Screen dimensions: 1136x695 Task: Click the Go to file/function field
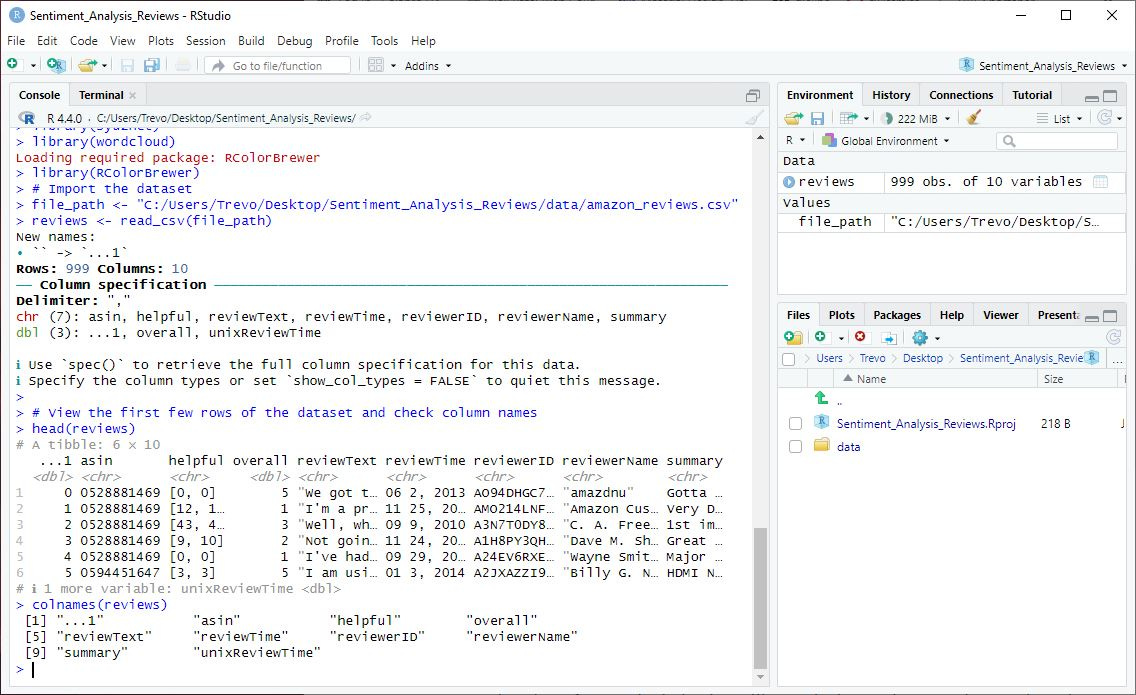tap(277, 66)
